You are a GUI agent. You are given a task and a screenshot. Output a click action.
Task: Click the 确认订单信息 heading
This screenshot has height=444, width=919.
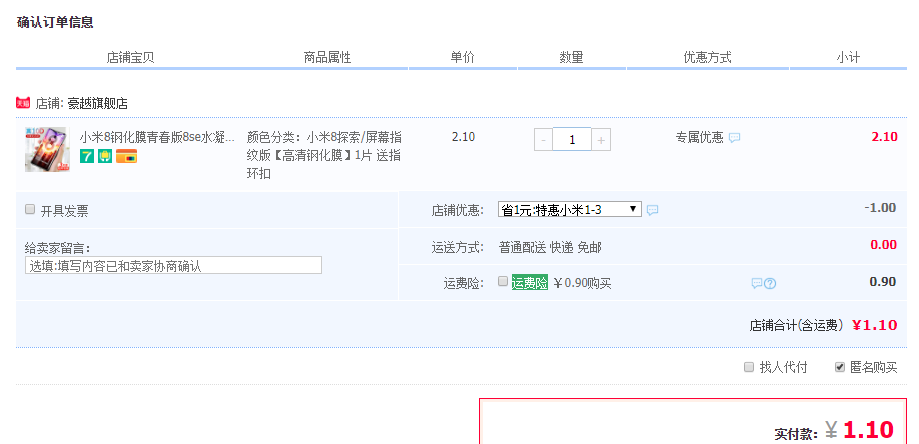pos(55,23)
